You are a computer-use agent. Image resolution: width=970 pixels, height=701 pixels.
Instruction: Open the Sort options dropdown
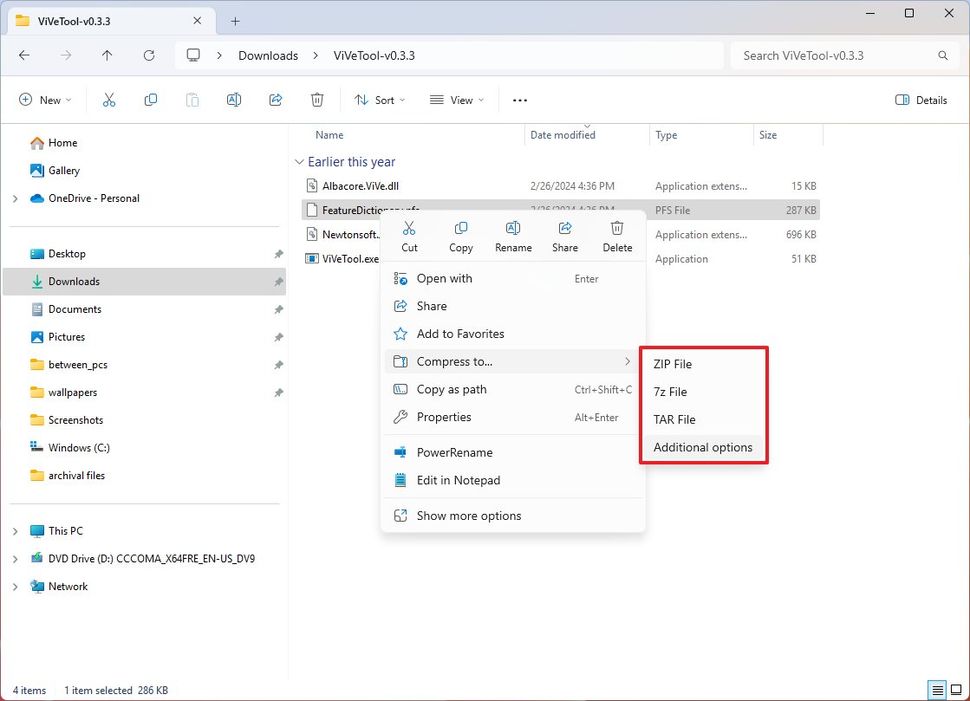coord(379,100)
